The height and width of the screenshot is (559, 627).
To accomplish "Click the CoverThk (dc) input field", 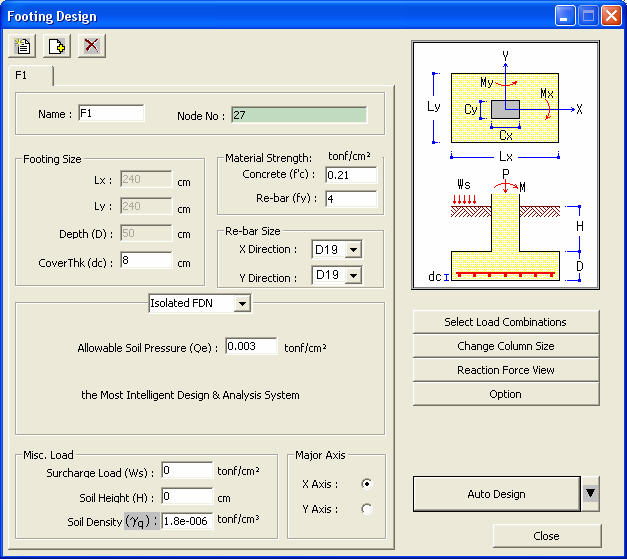I will point(146,260).
